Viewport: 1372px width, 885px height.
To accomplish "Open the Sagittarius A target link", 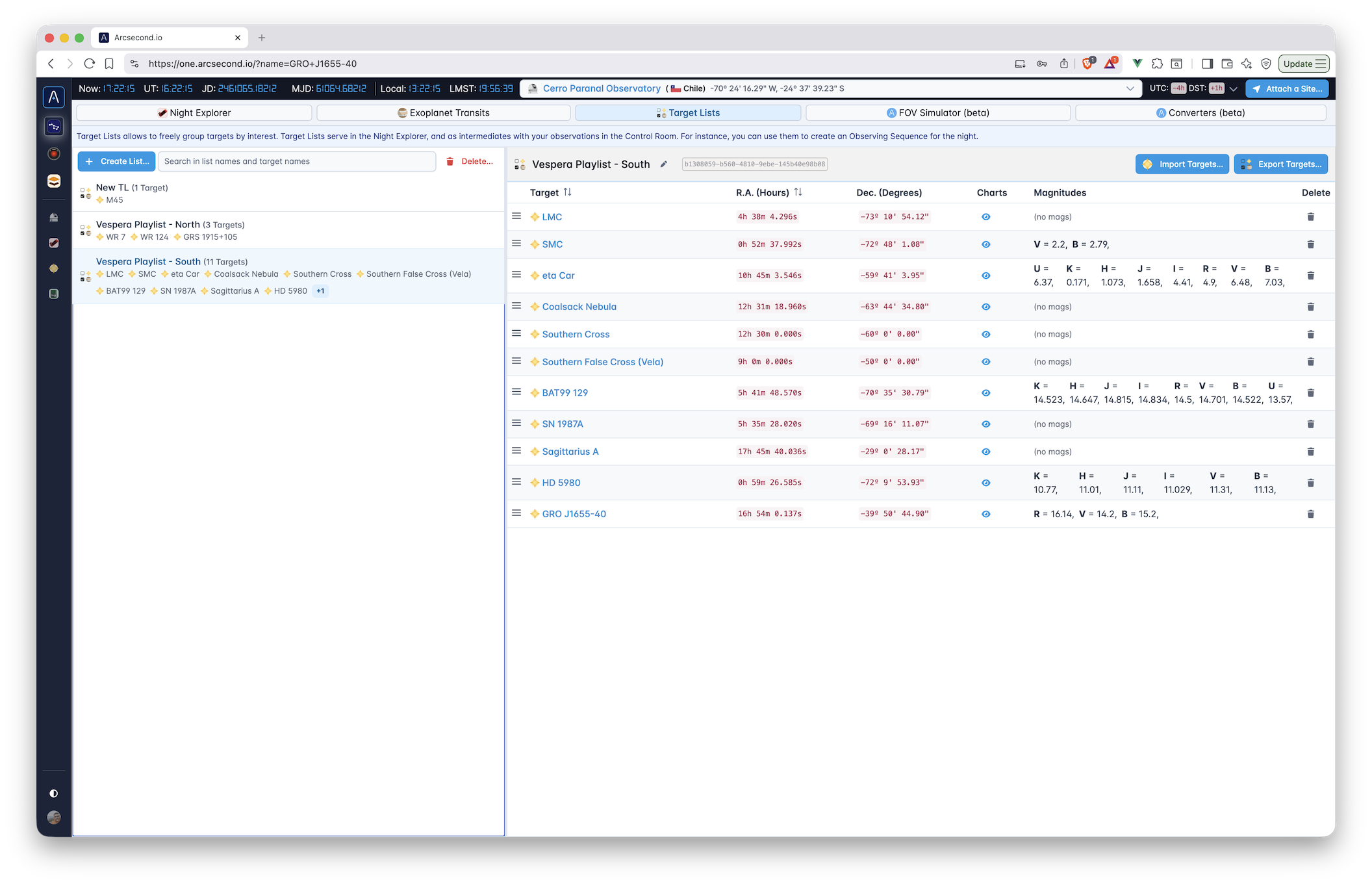I will [x=570, y=452].
